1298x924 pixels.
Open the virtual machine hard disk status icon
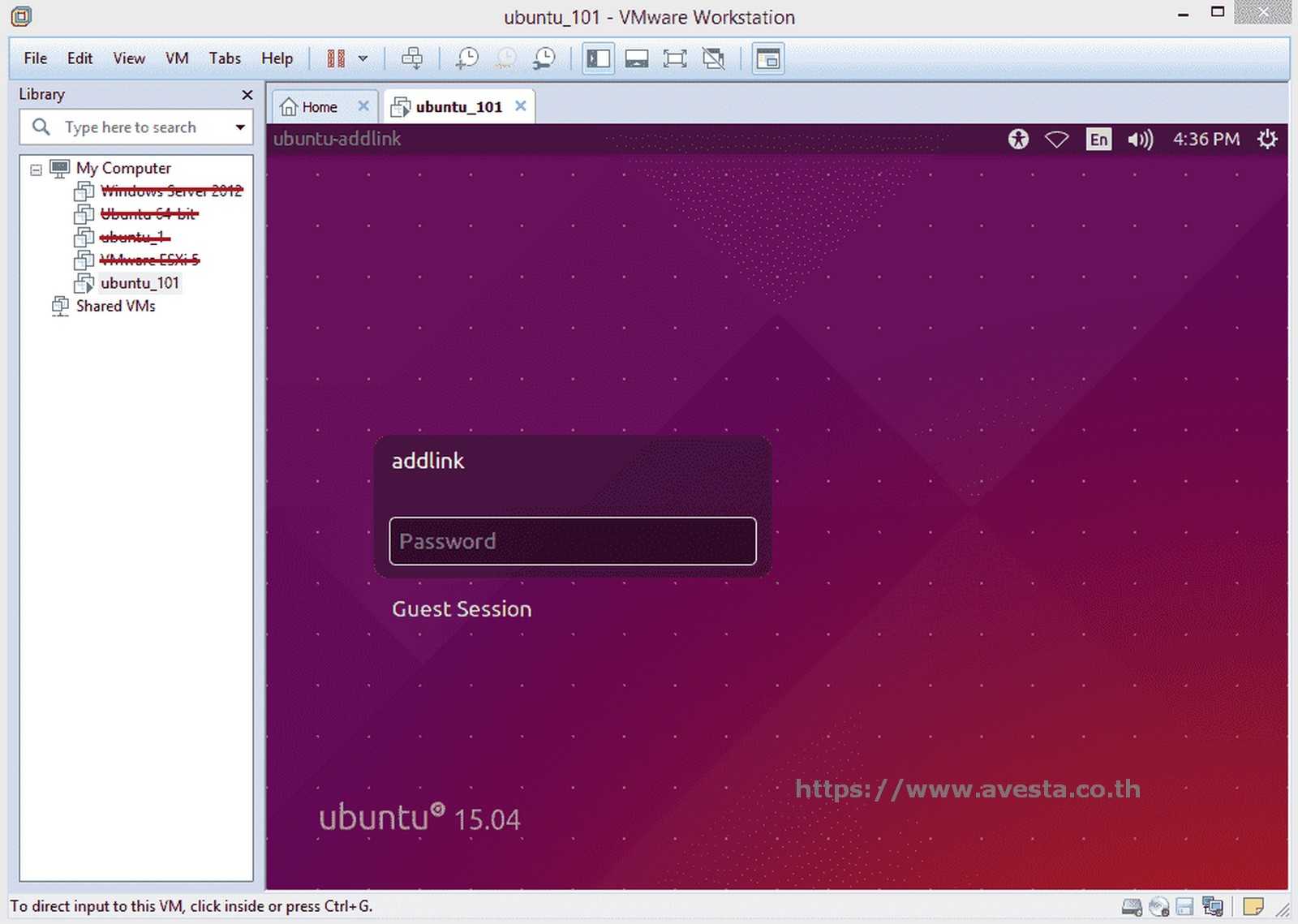[1131, 906]
